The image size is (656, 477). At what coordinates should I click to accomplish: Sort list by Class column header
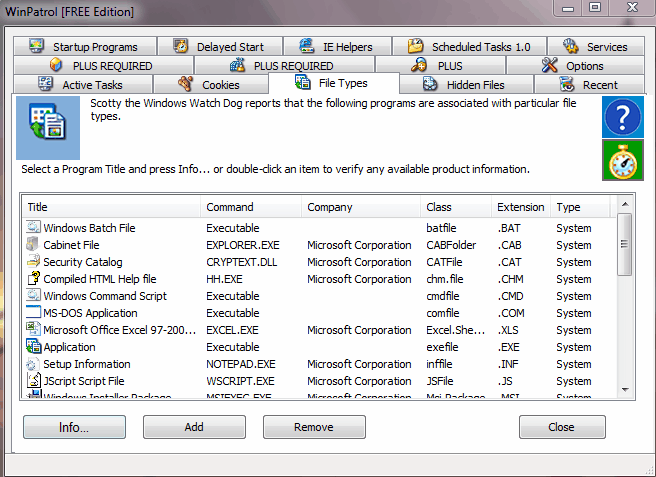coord(456,207)
